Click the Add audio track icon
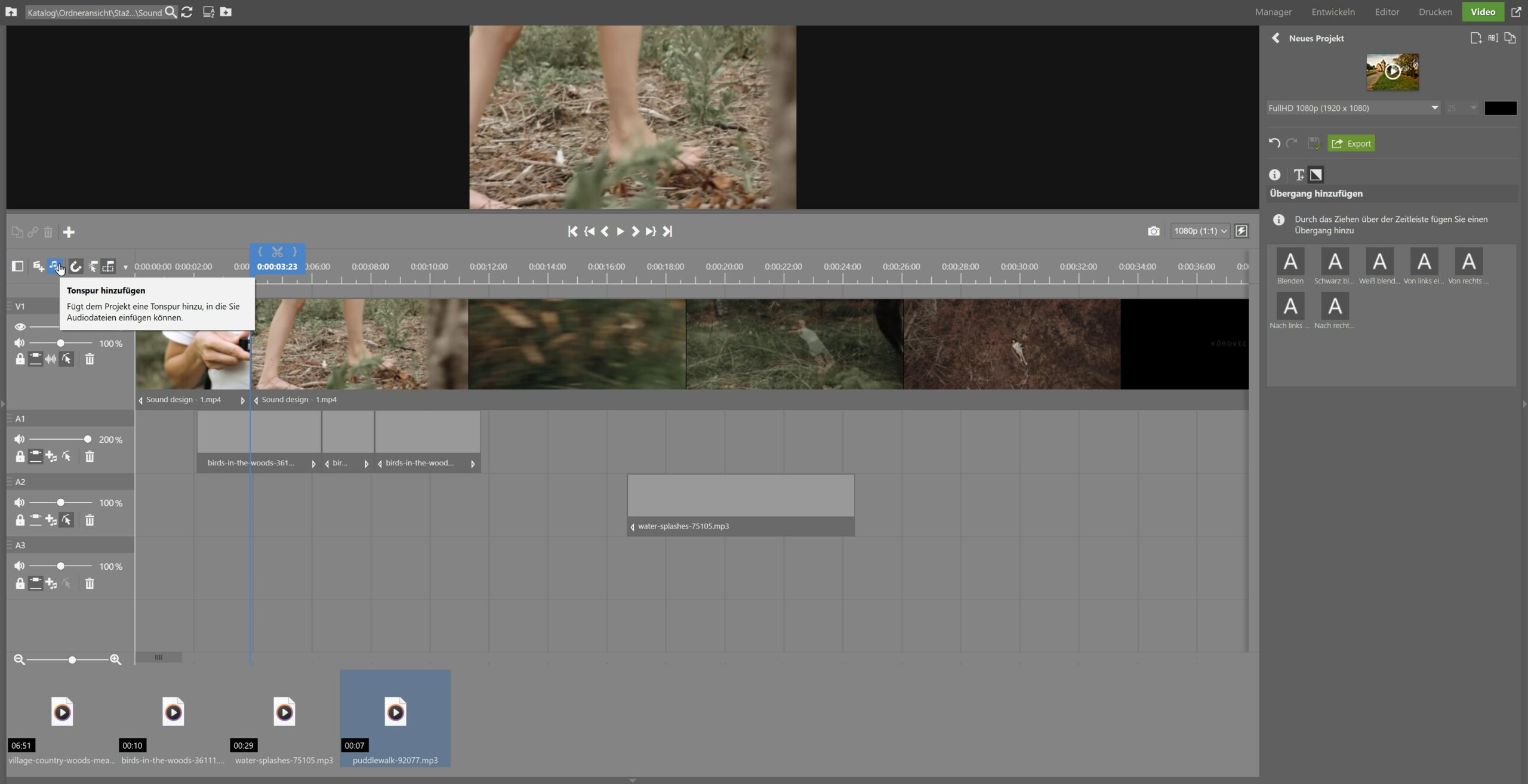The height and width of the screenshot is (784, 1528). point(54,266)
